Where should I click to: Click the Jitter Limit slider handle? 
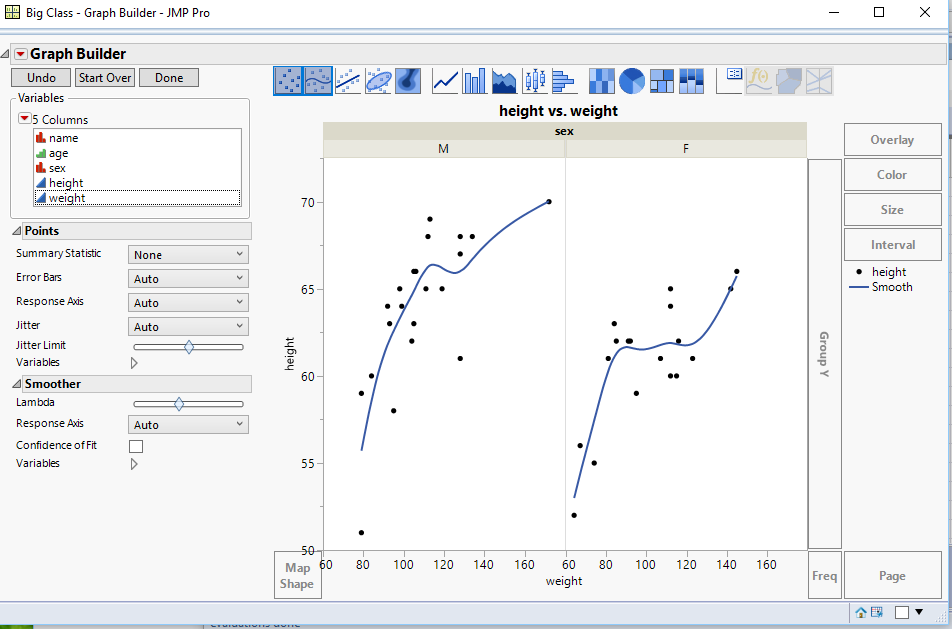pyautogui.click(x=189, y=347)
